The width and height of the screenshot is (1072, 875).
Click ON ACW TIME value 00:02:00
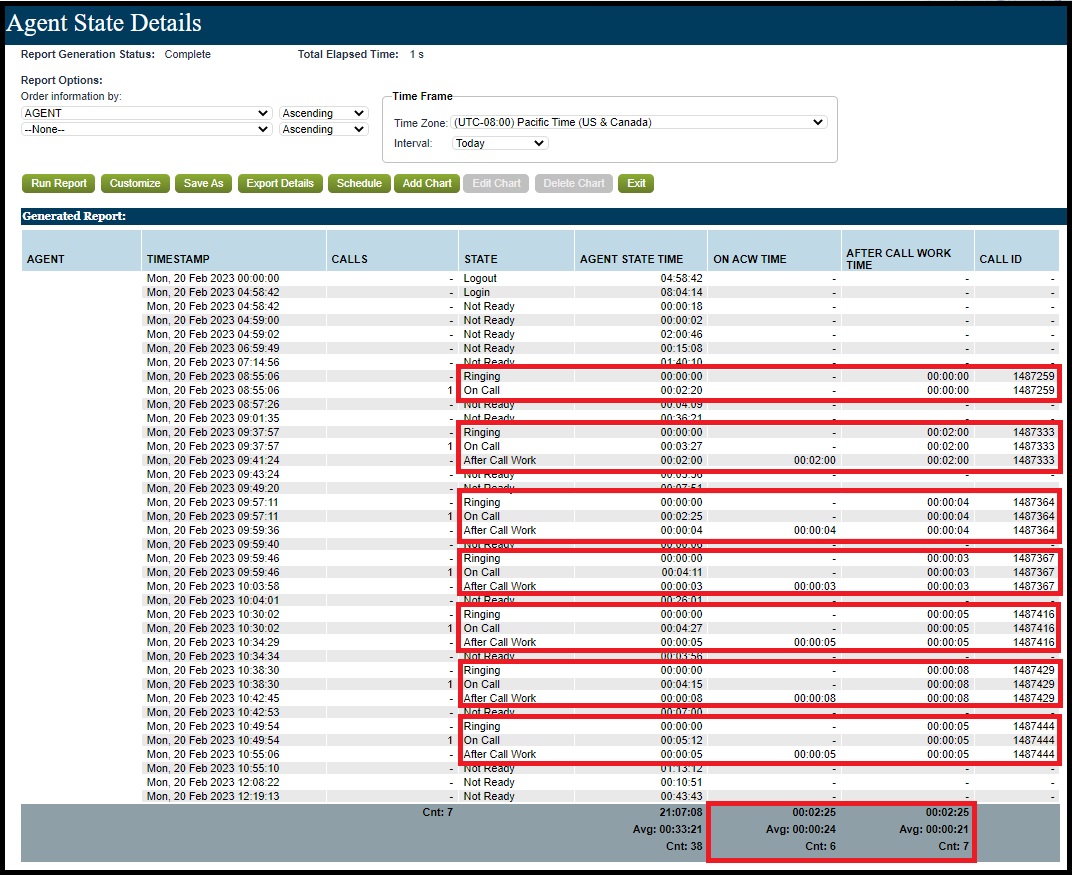point(814,460)
